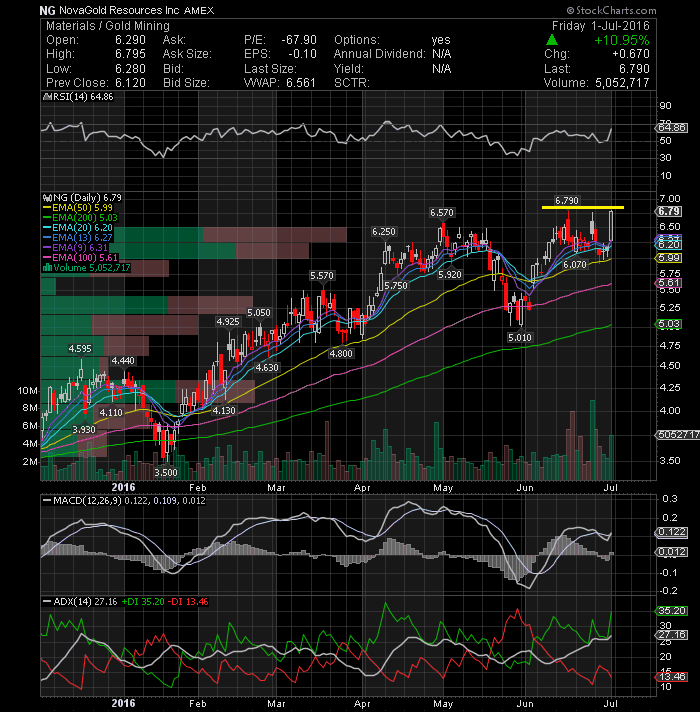Click the Prev Close value 6.120
Image resolution: width=700 pixels, height=712 pixels.
click(130, 83)
